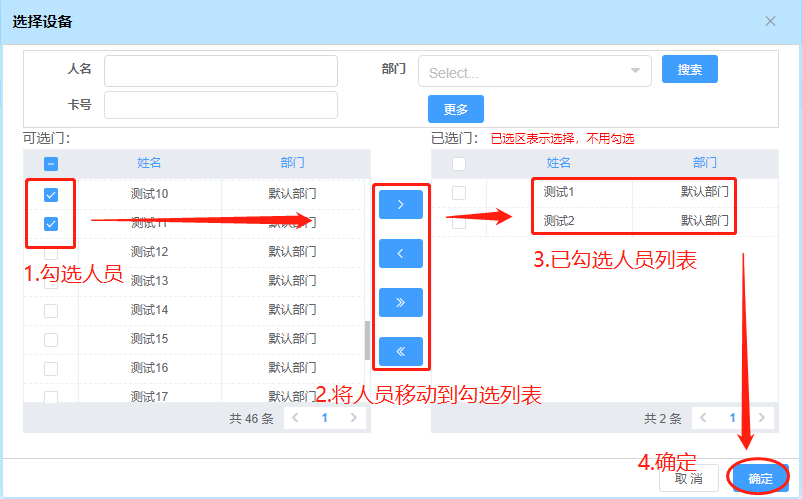Click the move selected right arrow button

tap(400, 204)
